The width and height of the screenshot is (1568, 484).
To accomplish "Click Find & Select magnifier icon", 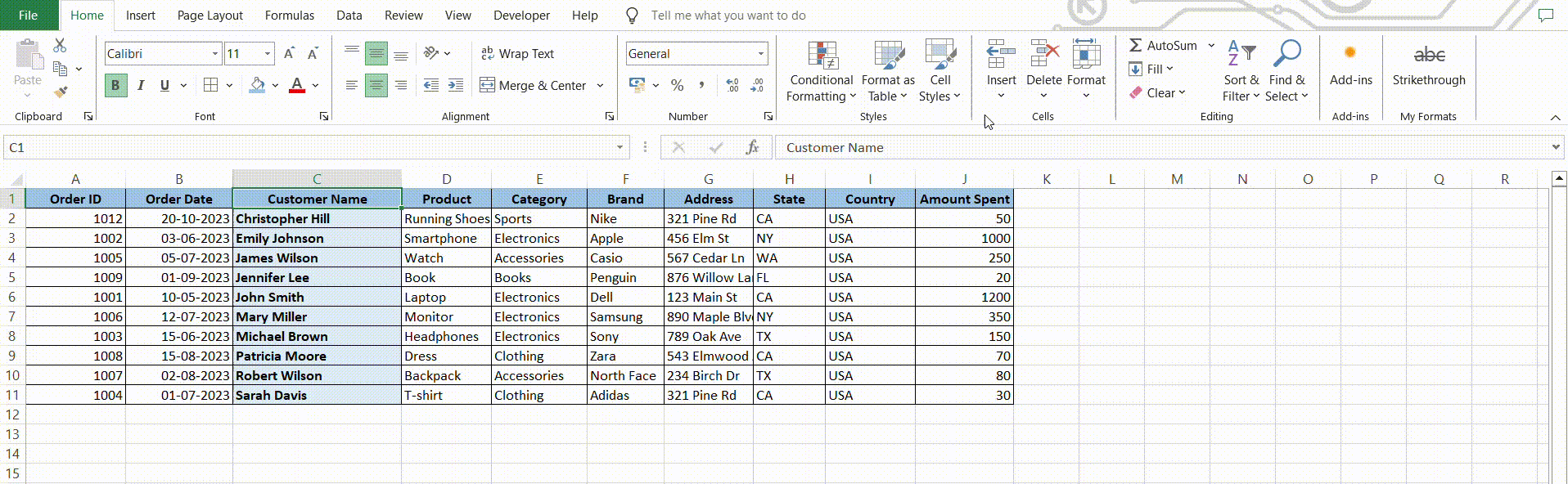I will (x=1286, y=55).
